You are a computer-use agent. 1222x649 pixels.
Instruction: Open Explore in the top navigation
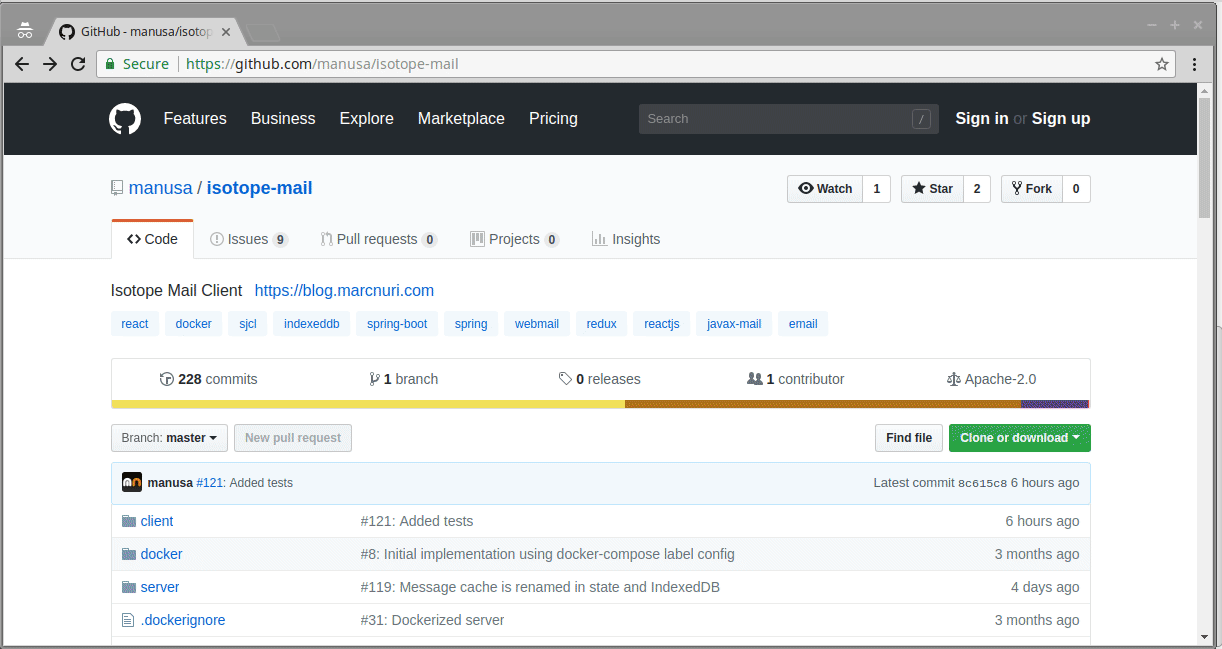coord(367,118)
